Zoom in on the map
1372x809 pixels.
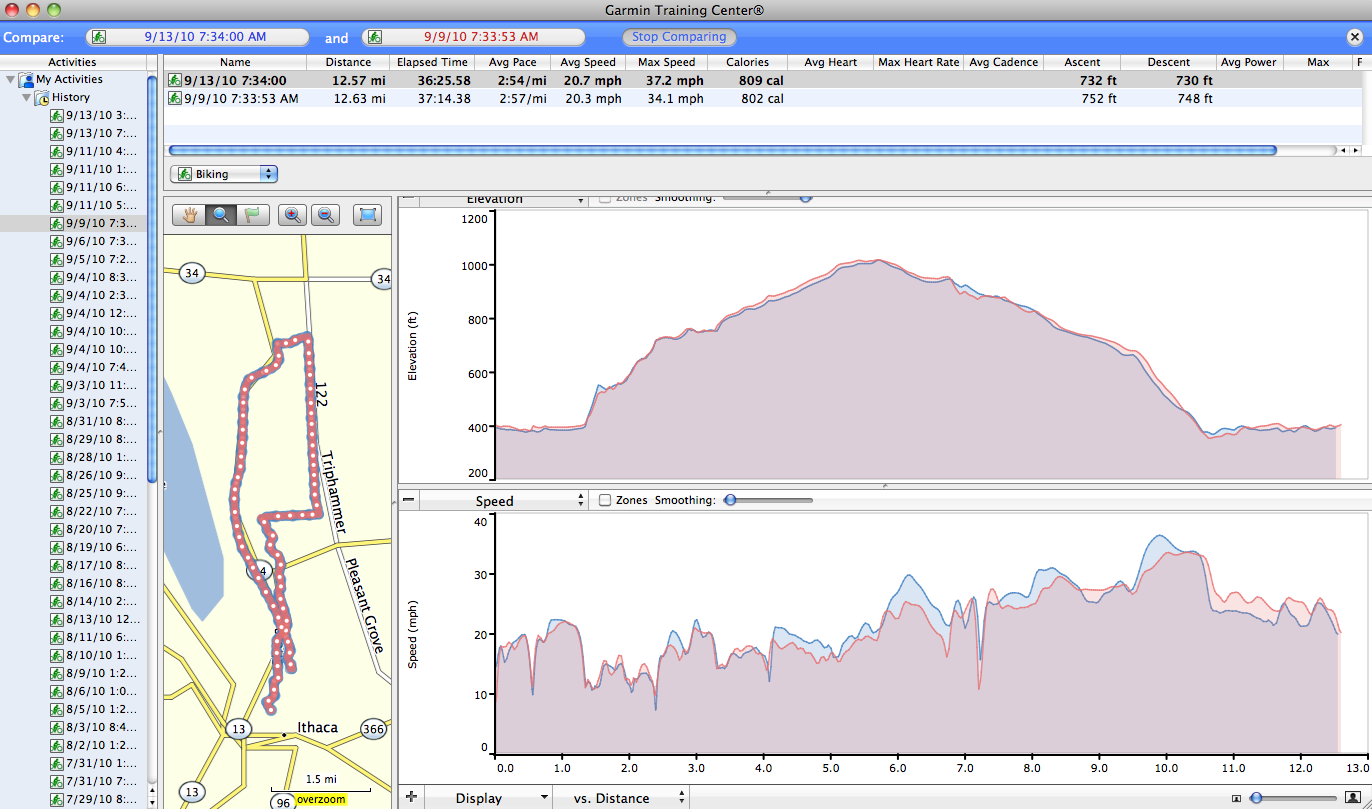click(292, 214)
